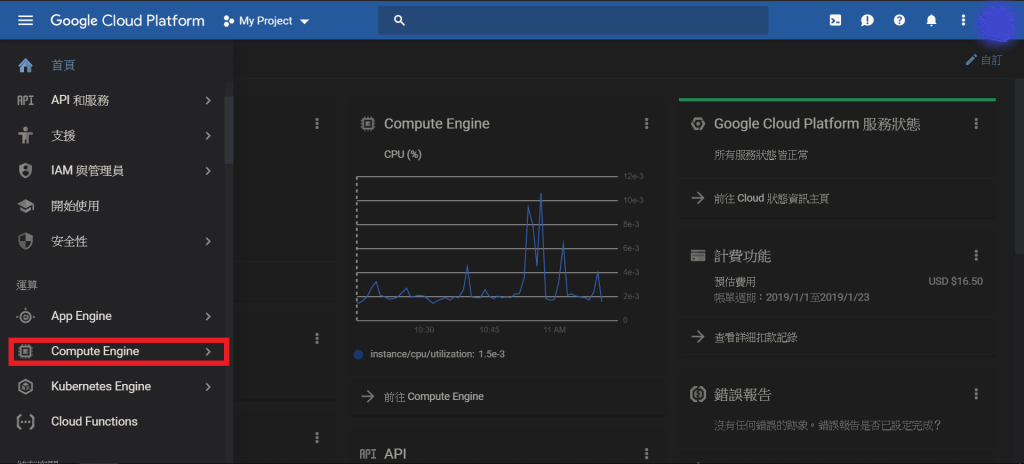The height and width of the screenshot is (464, 1024).
Task: Click the USD $16.50 estimated cost
Action: click(x=955, y=282)
